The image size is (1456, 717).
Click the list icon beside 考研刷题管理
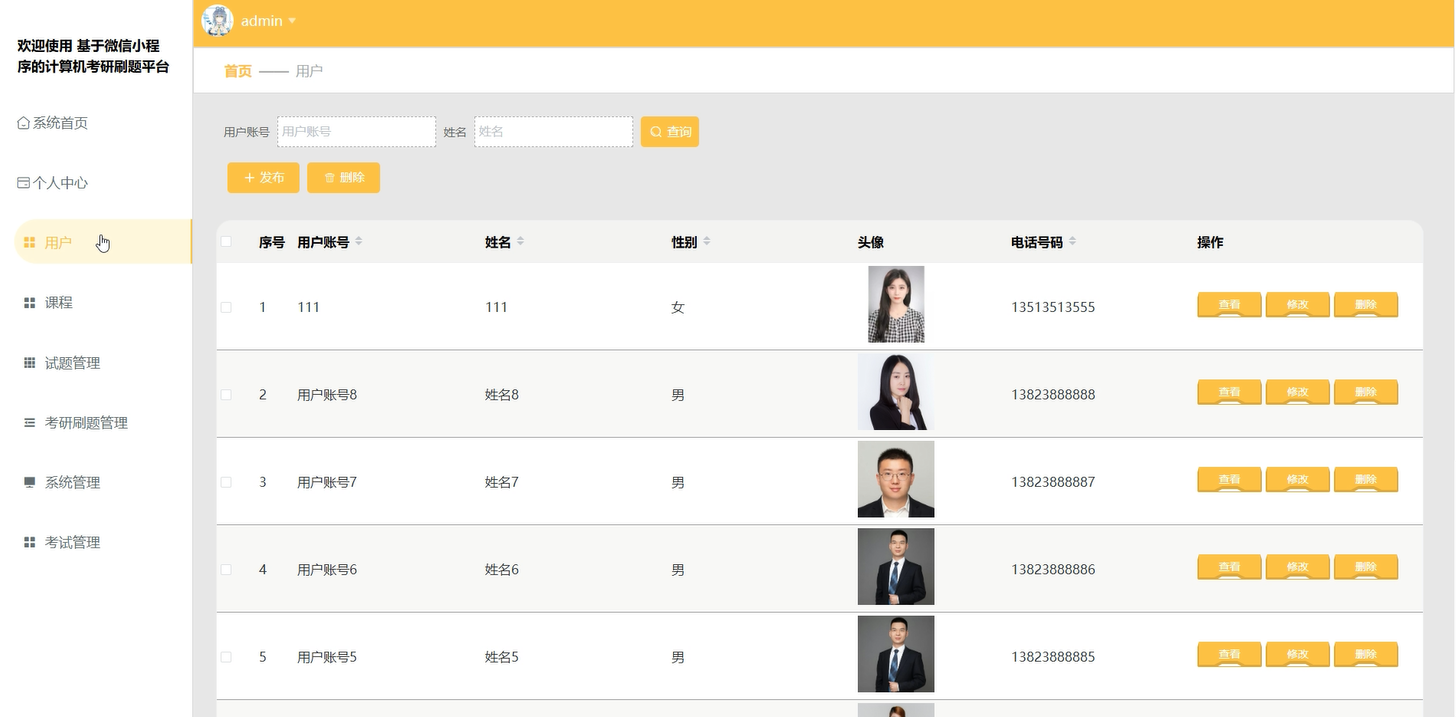(30, 423)
